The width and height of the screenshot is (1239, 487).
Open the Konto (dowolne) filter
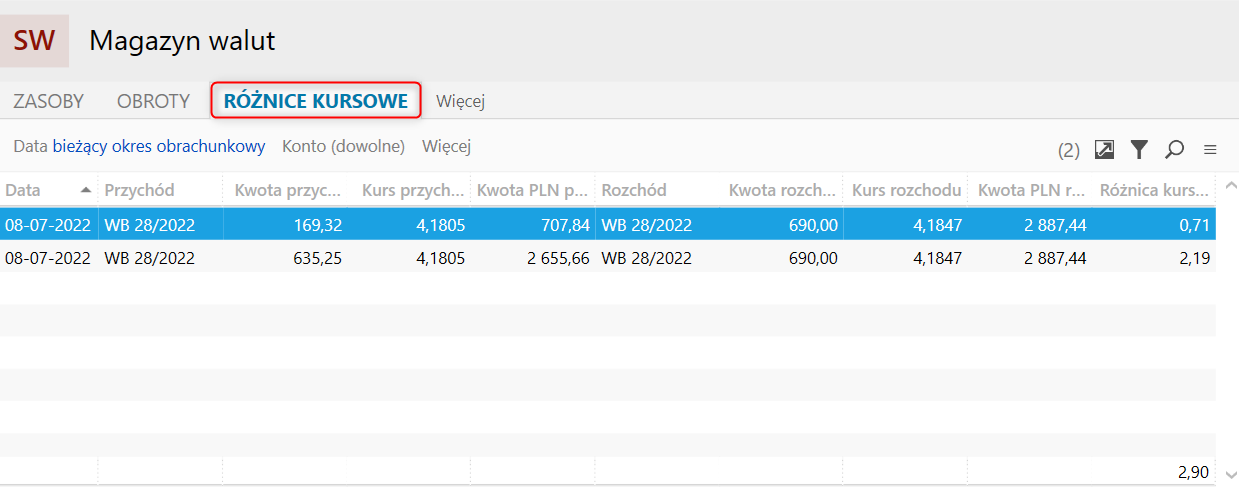pos(343,146)
